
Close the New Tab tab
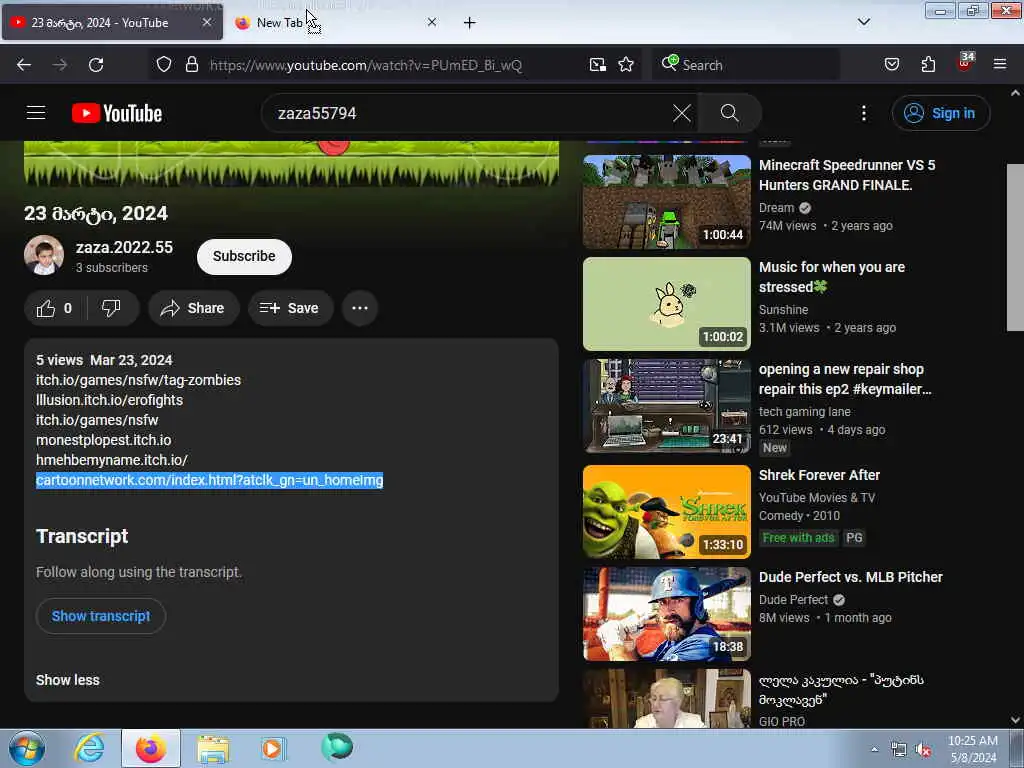432,22
